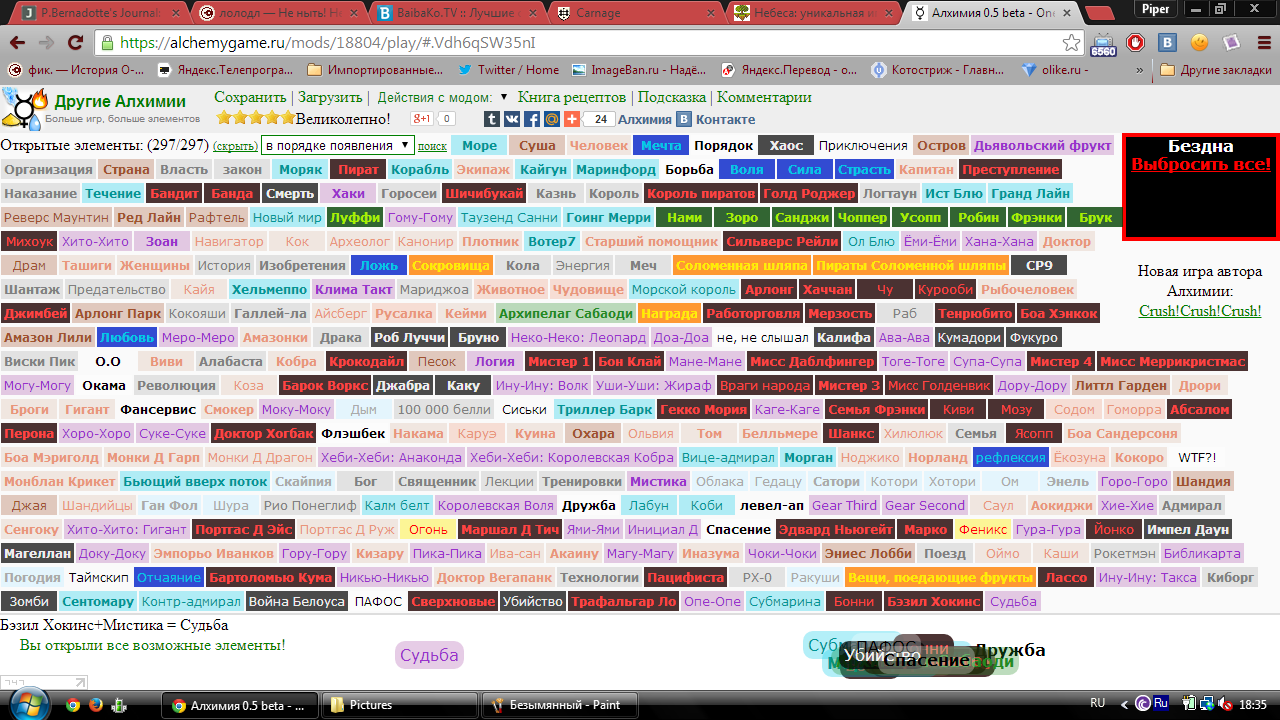Switch to the BaibaKo.TV tab
This screenshot has width=1280, height=720.
click(x=455, y=13)
